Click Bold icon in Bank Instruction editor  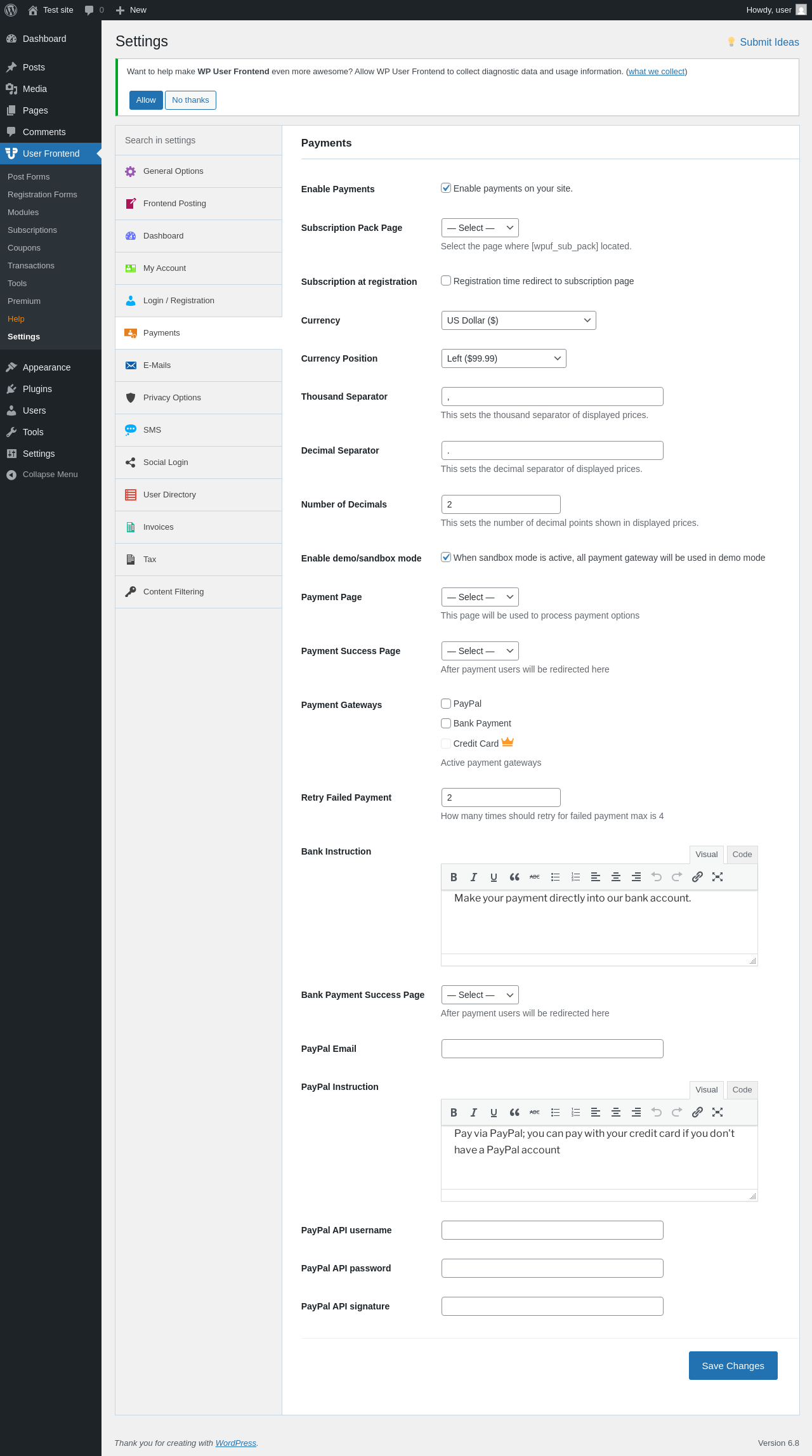454,877
